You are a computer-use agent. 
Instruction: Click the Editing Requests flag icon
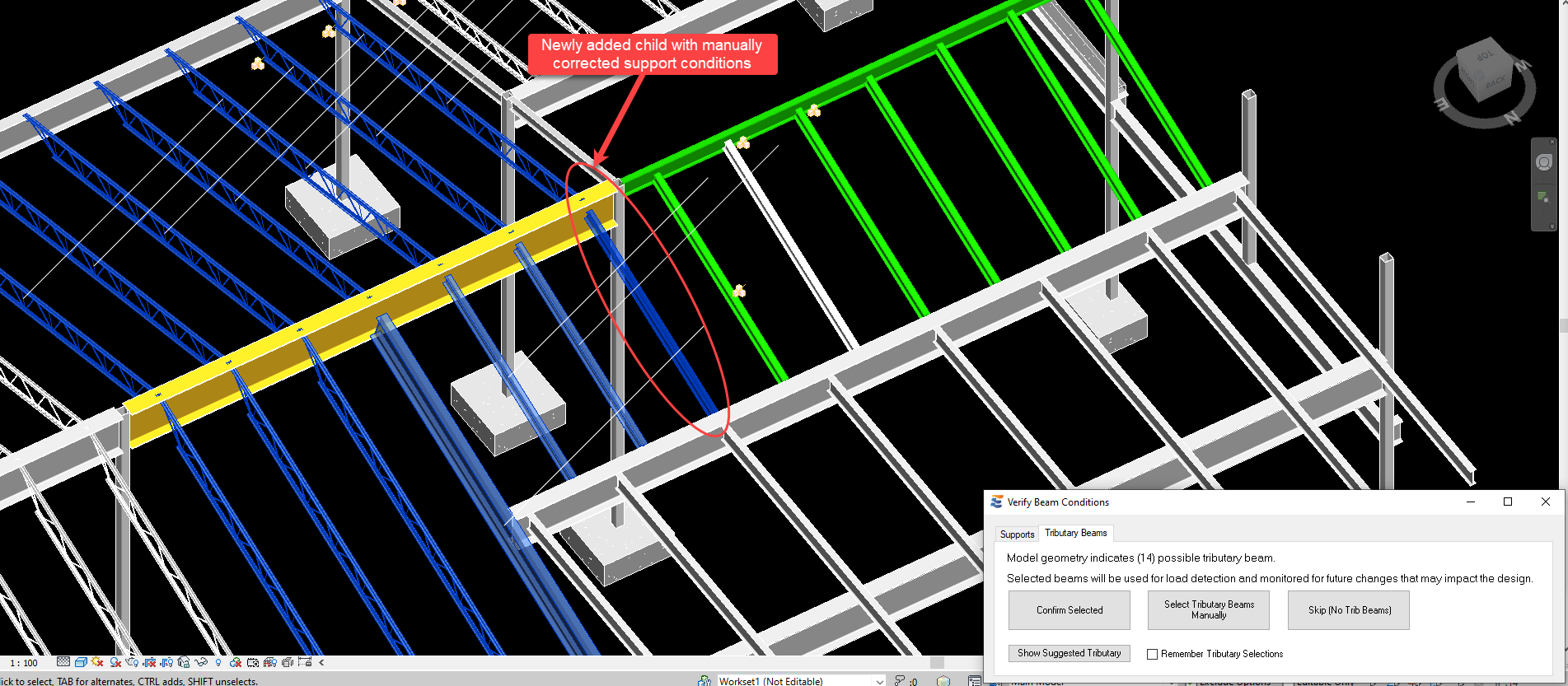900,681
